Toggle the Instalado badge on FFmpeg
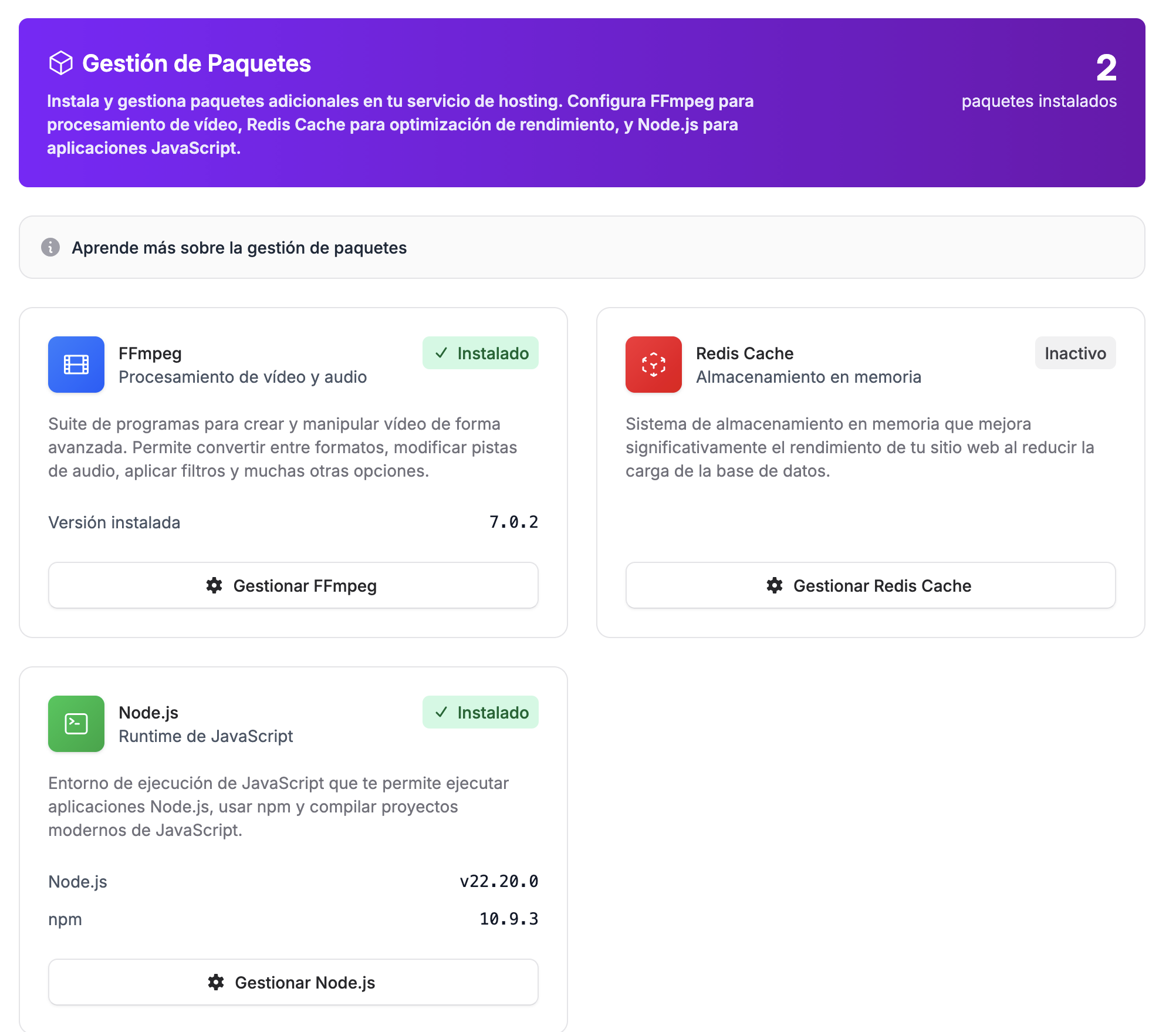 coord(480,353)
